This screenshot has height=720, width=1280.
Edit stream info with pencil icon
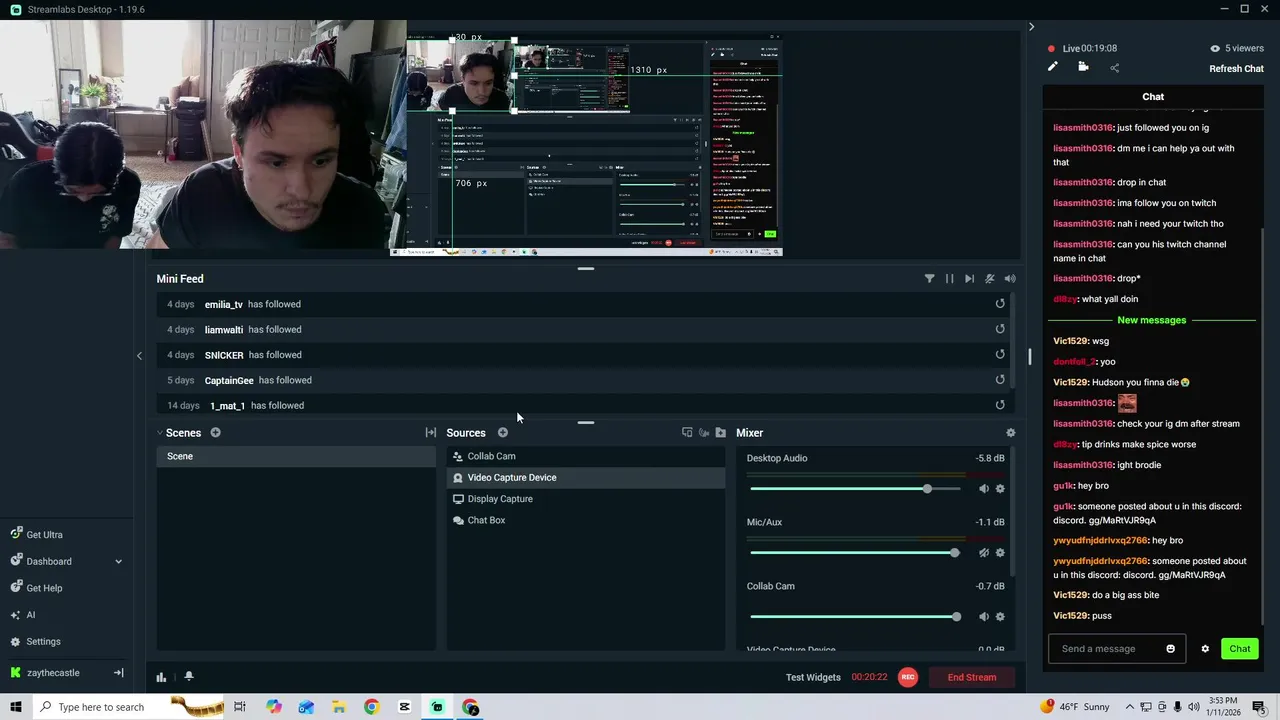pos(1052,67)
